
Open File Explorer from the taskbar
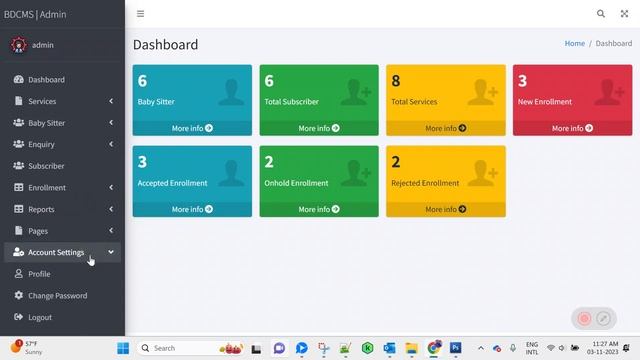click(411, 348)
